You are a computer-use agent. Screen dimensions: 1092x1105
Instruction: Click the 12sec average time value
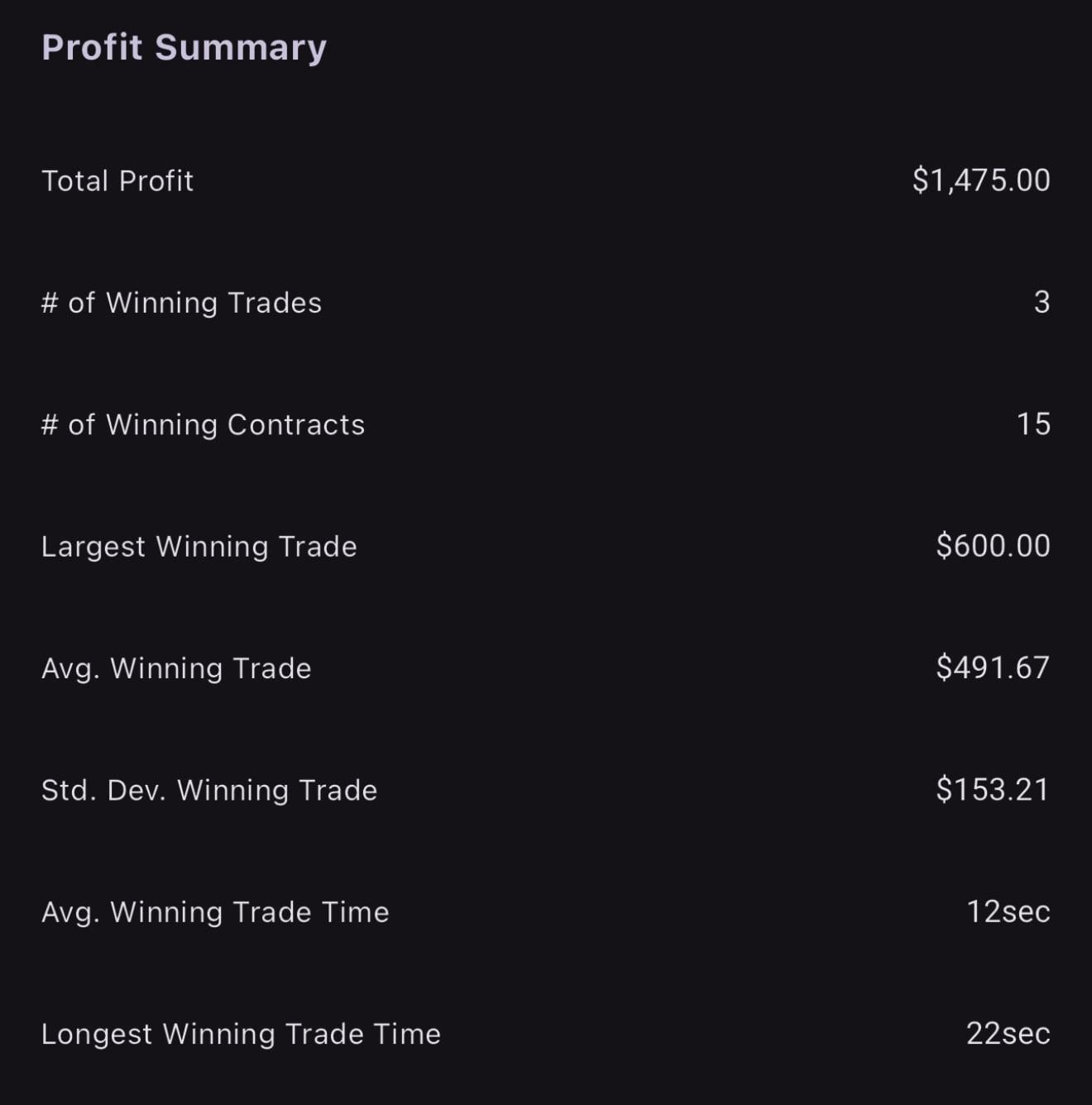[1008, 911]
